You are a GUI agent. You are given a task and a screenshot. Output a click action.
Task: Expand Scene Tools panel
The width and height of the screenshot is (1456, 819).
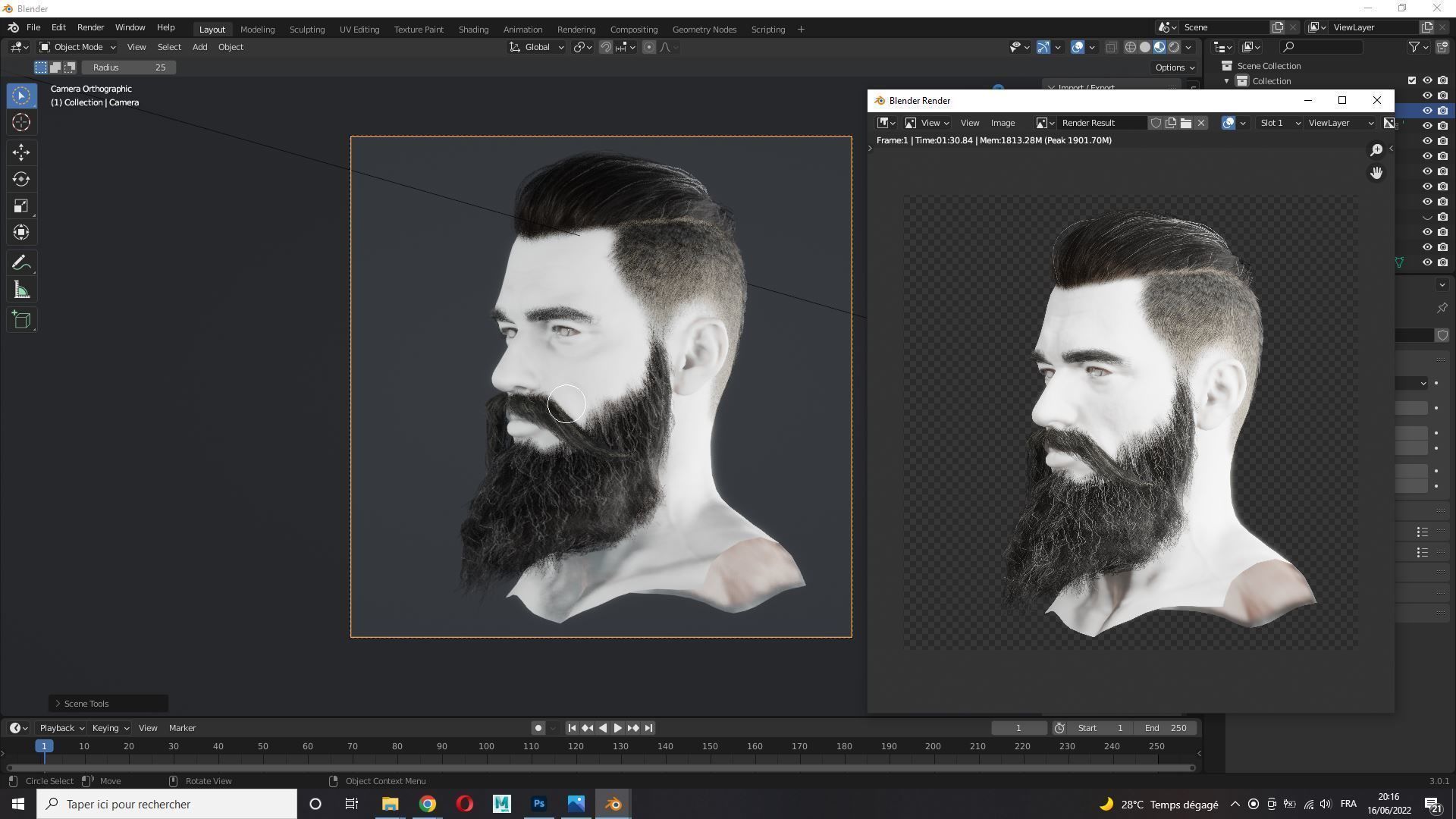pos(108,704)
